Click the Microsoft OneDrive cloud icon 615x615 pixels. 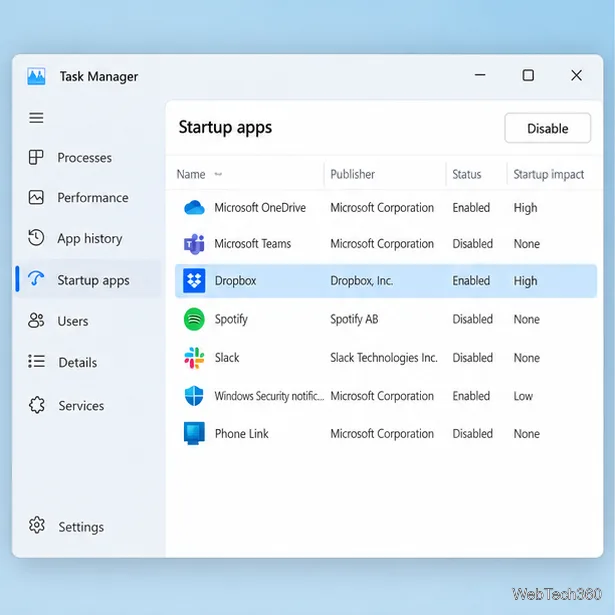(x=194, y=207)
